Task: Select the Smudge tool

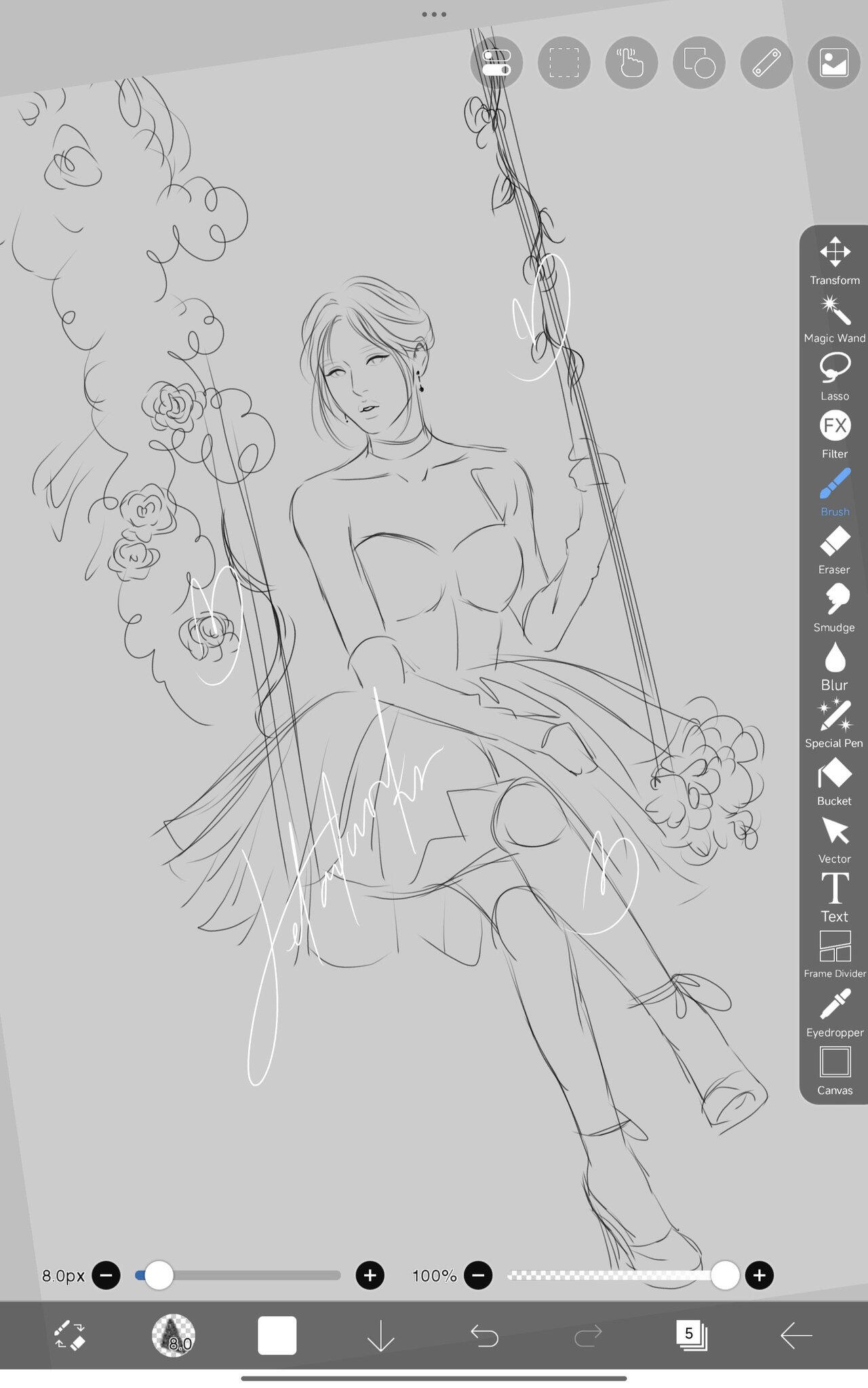Action: coord(834,608)
